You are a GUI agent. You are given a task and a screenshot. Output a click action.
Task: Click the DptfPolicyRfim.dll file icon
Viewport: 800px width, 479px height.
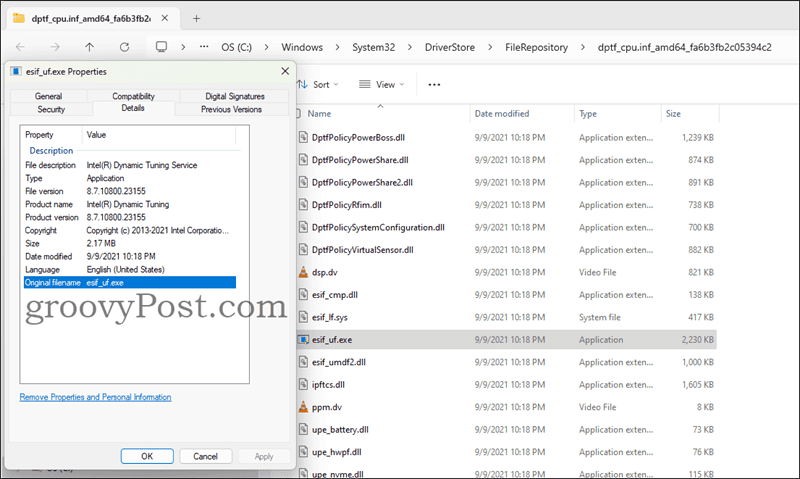303,205
